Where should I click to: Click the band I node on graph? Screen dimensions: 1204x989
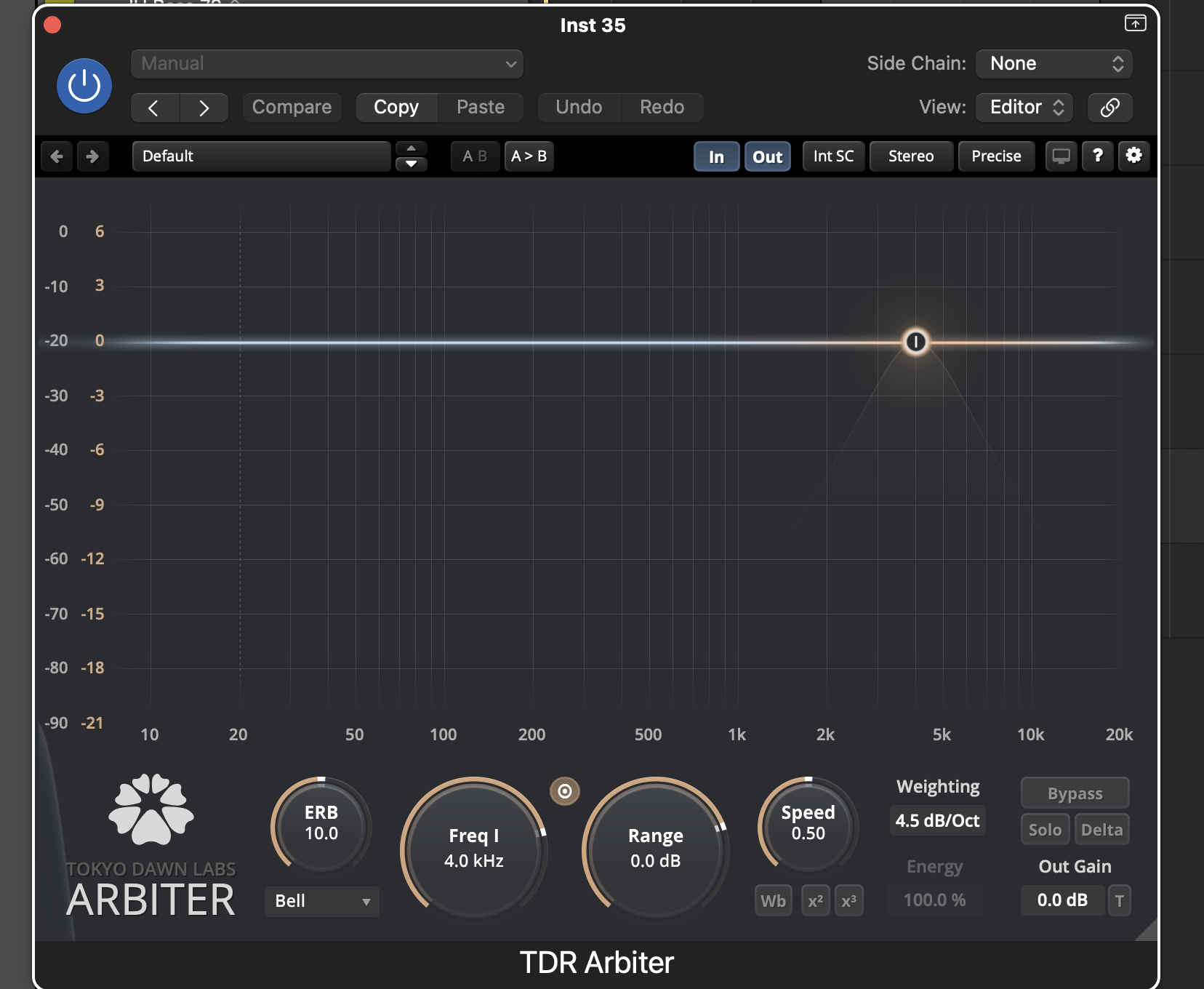click(x=915, y=341)
